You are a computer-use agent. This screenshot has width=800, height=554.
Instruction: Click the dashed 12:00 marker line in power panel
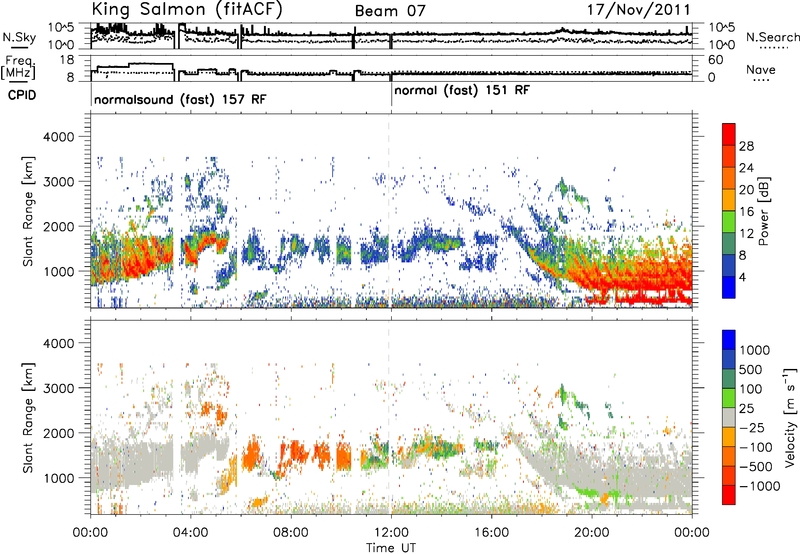(x=389, y=212)
